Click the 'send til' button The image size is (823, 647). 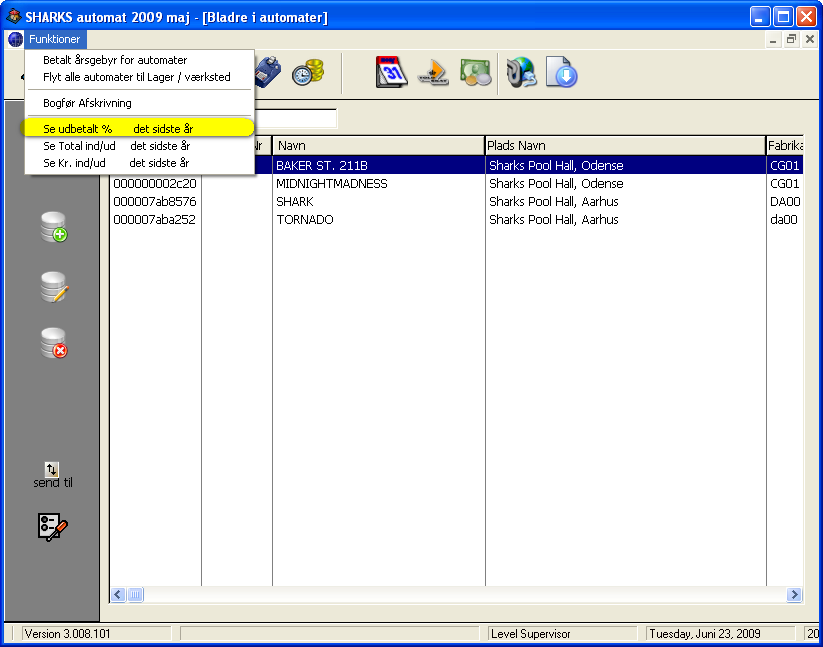tap(52, 475)
